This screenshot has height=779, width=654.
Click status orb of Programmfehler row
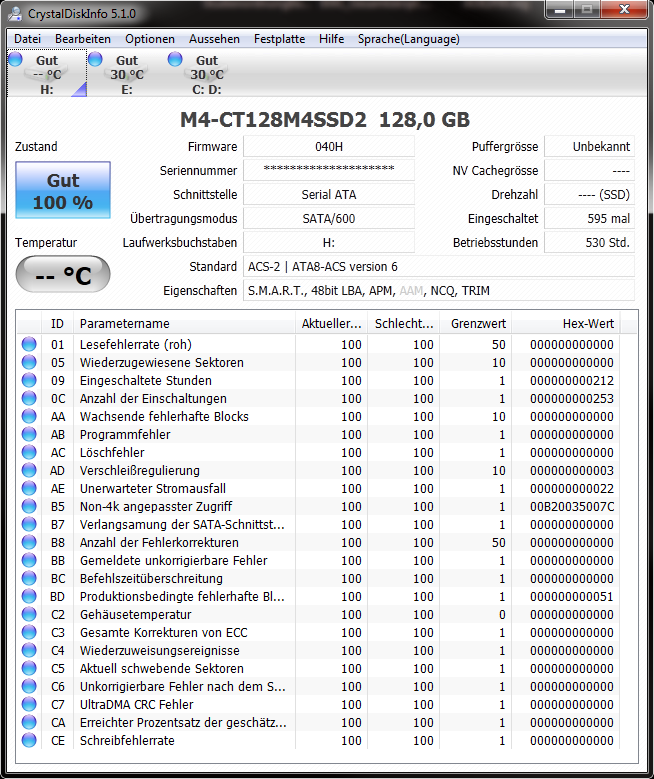point(29,434)
